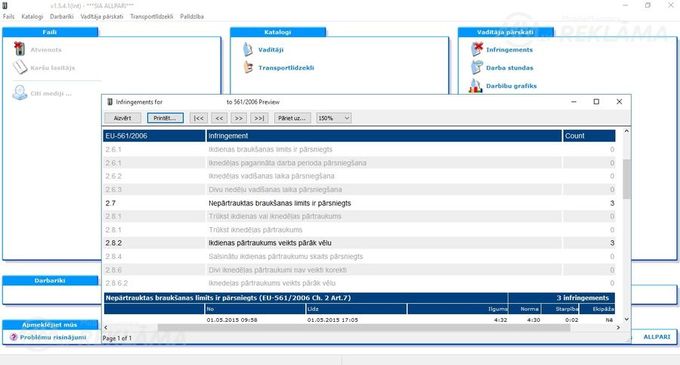Click row Trūkst iknedēļas pārtraukums
680x365 pixels.
point(359,230)
